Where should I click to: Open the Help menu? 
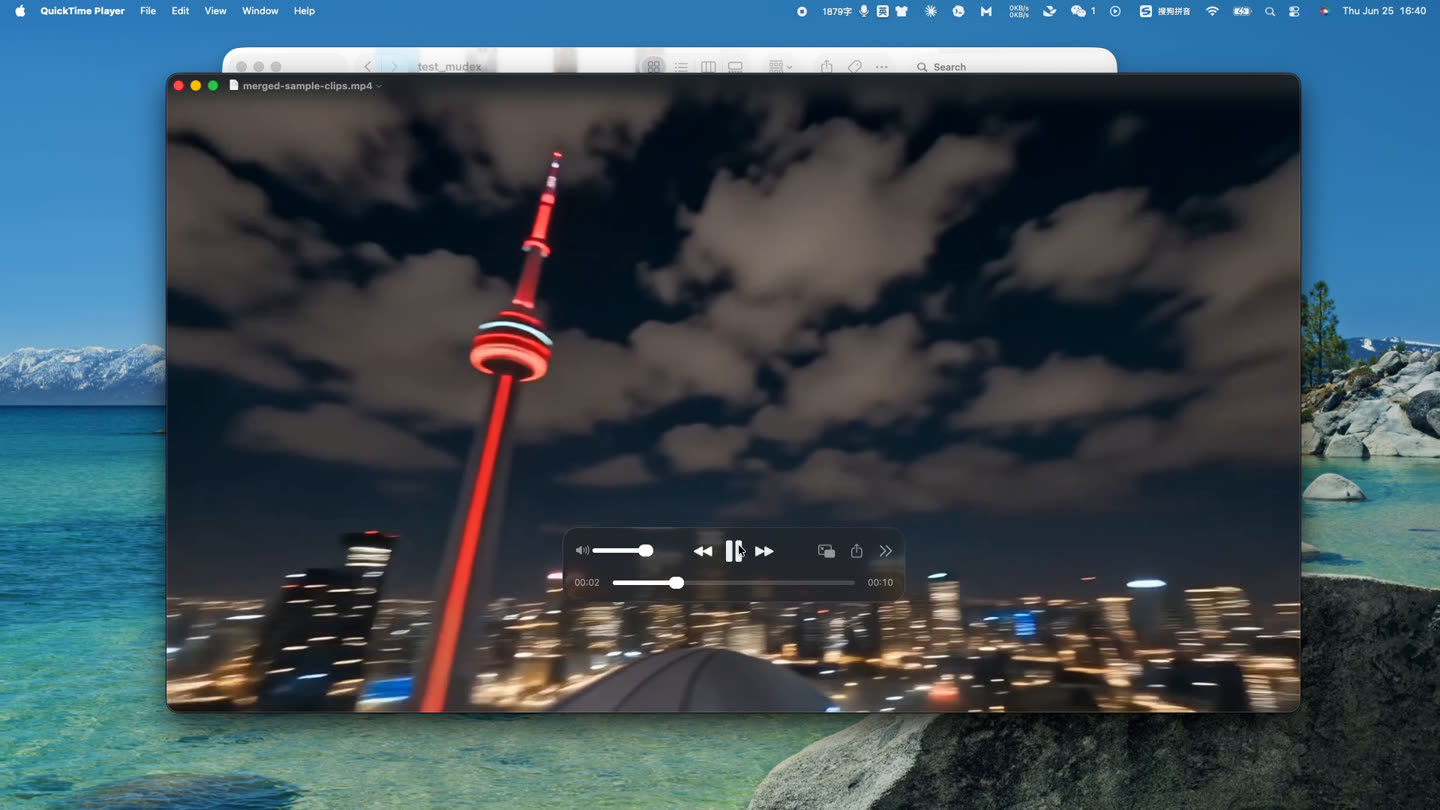(304, 11)
